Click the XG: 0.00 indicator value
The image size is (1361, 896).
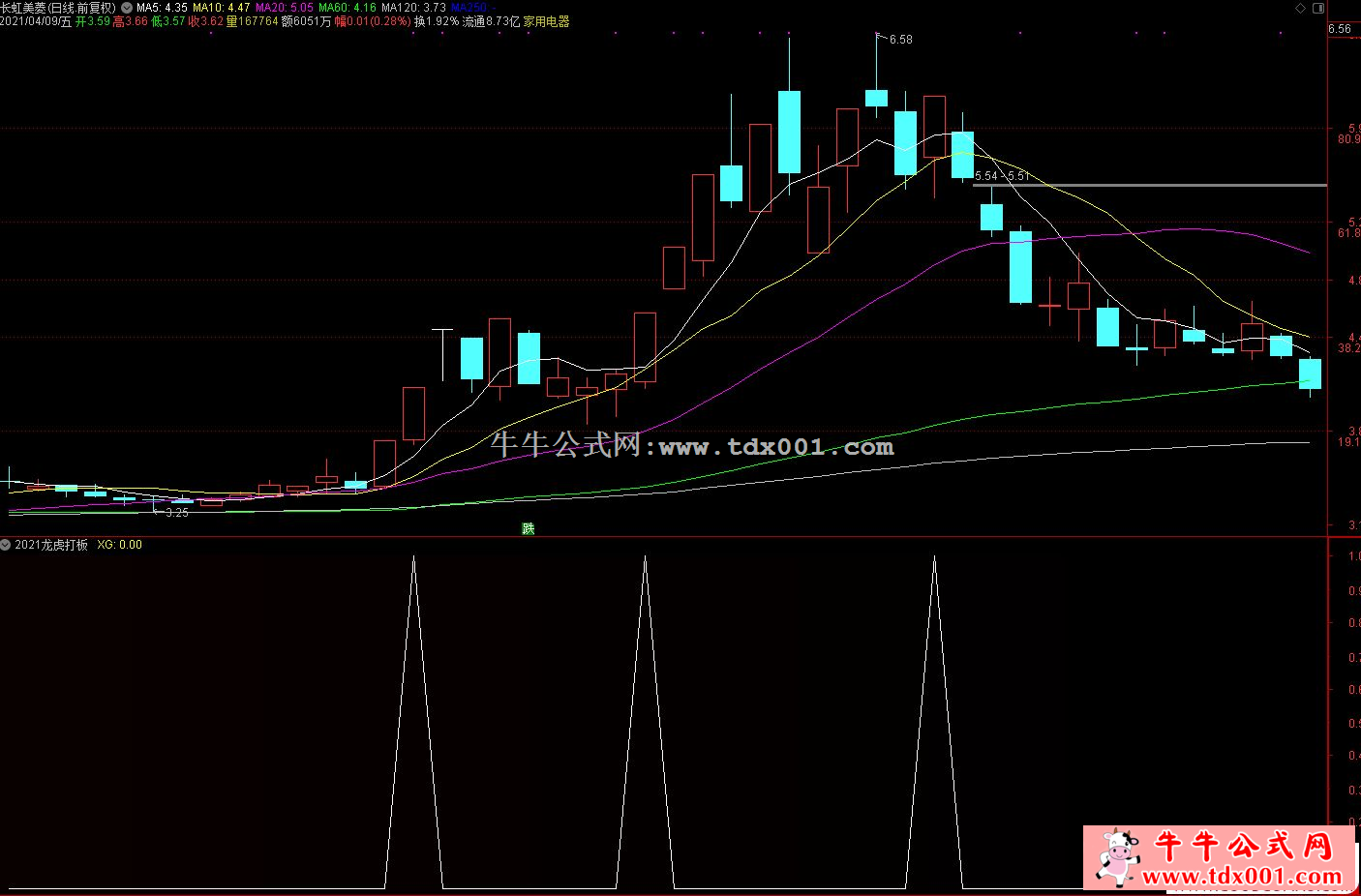119,545
